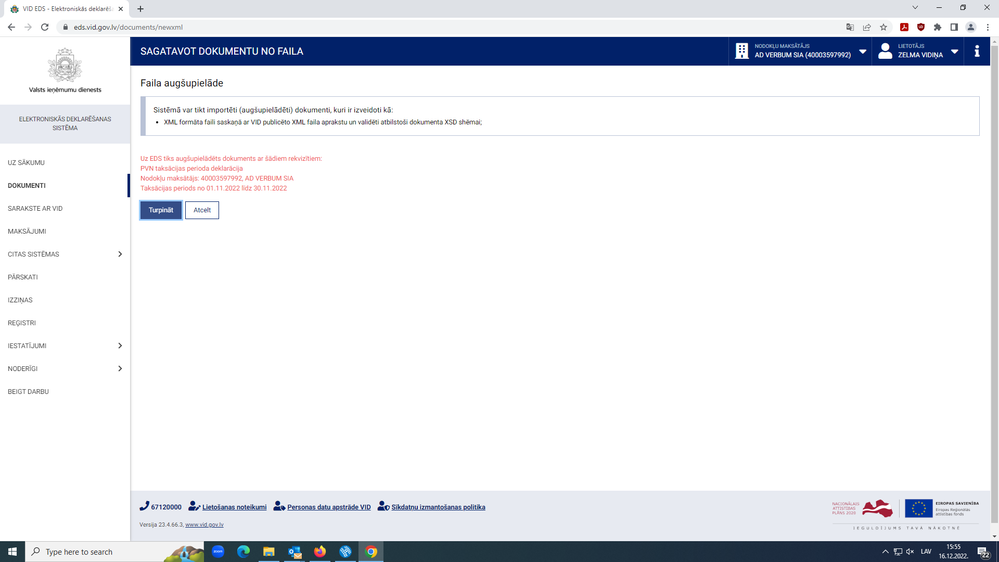Open the Lietotājs Zelma Vidiņa dropdown arrow
The height and width of the screenshot is (562, 999).
[x=954, y=52]
